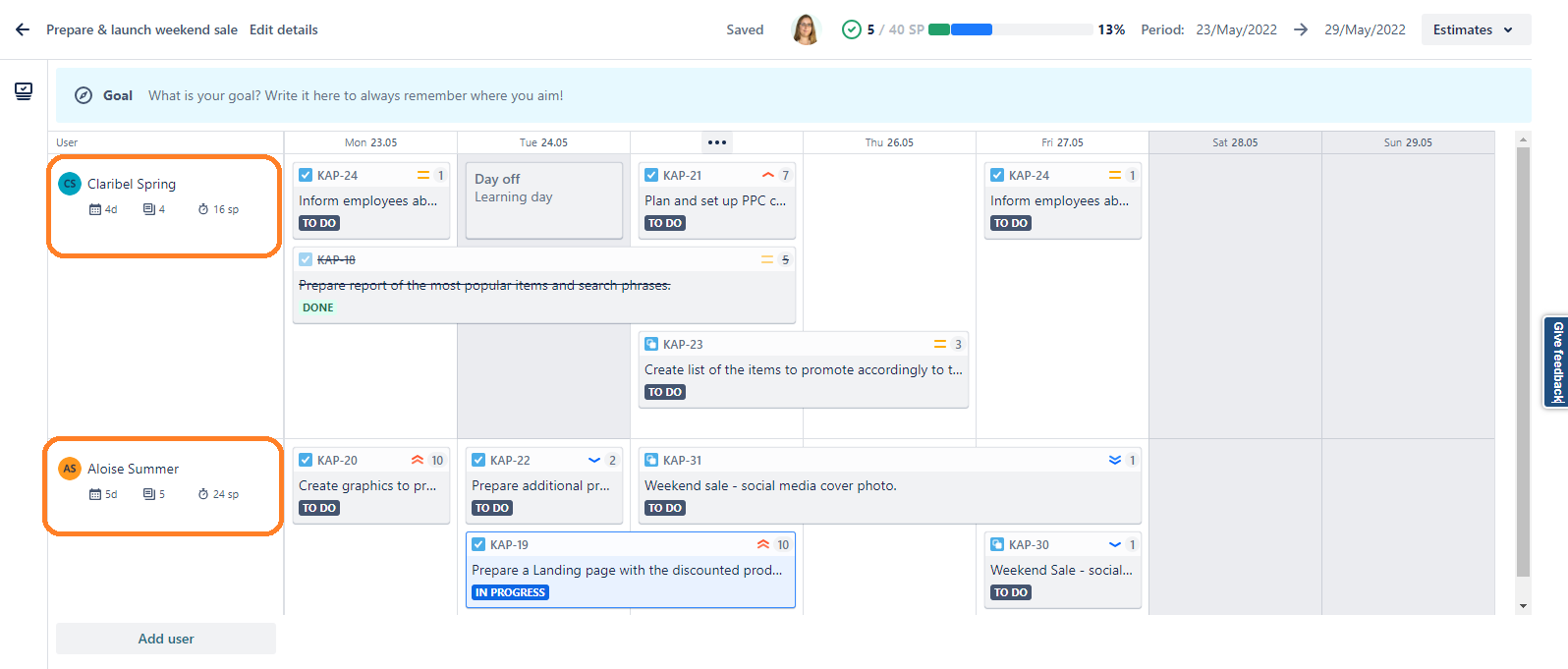The image size is (1568, 669).
Task: Click the KAP-19 issue key link
Action: (509, 544)
